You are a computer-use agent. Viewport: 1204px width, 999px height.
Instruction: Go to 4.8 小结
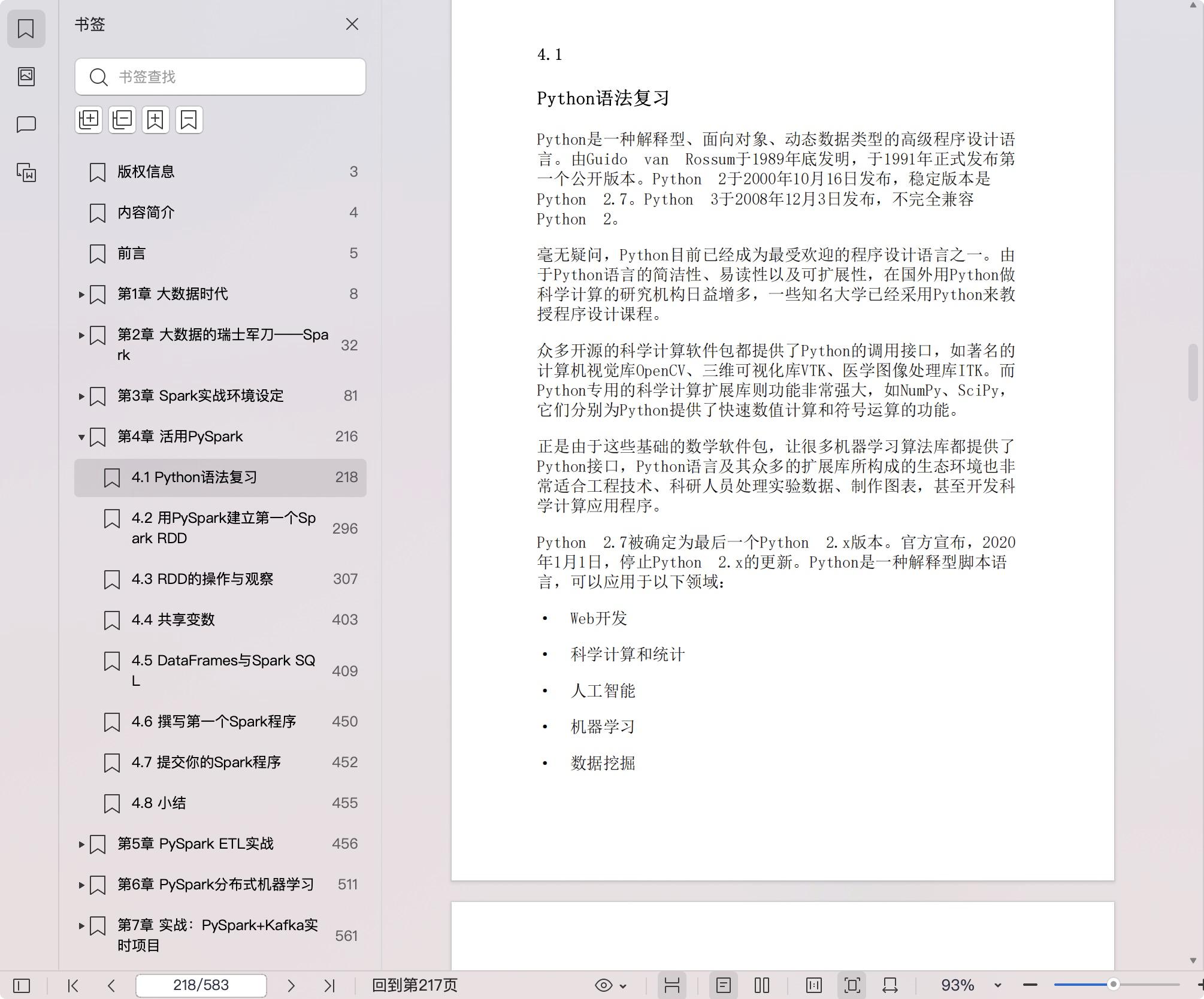(220, 803)
